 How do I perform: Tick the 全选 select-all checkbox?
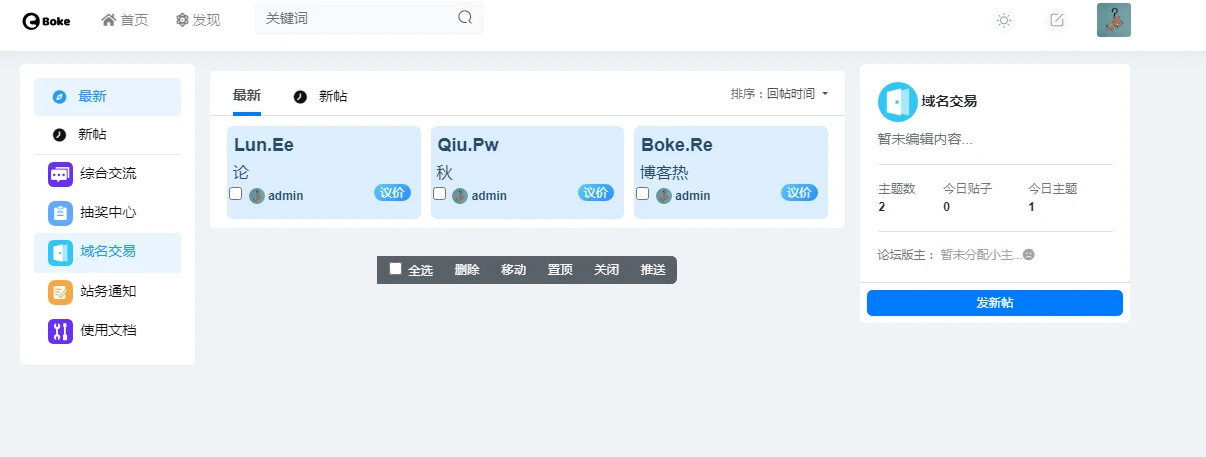click(396, 269)
